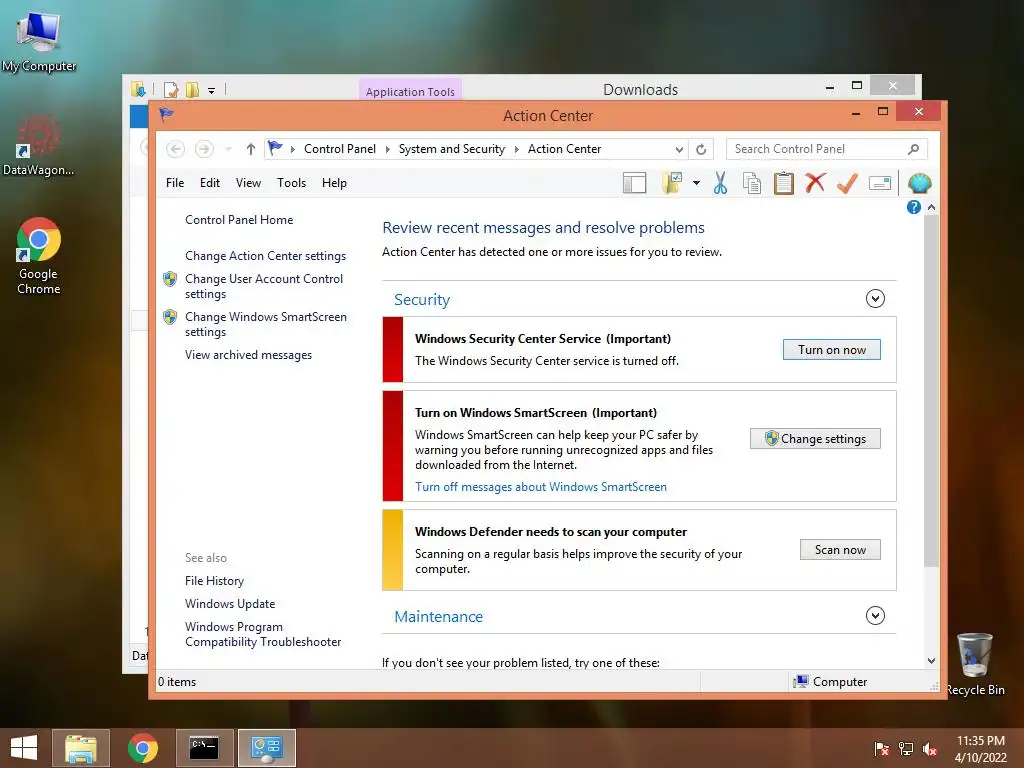Screen dimensions: 1024x768
Task: Open View archived messages link
Action: [248, 355]
